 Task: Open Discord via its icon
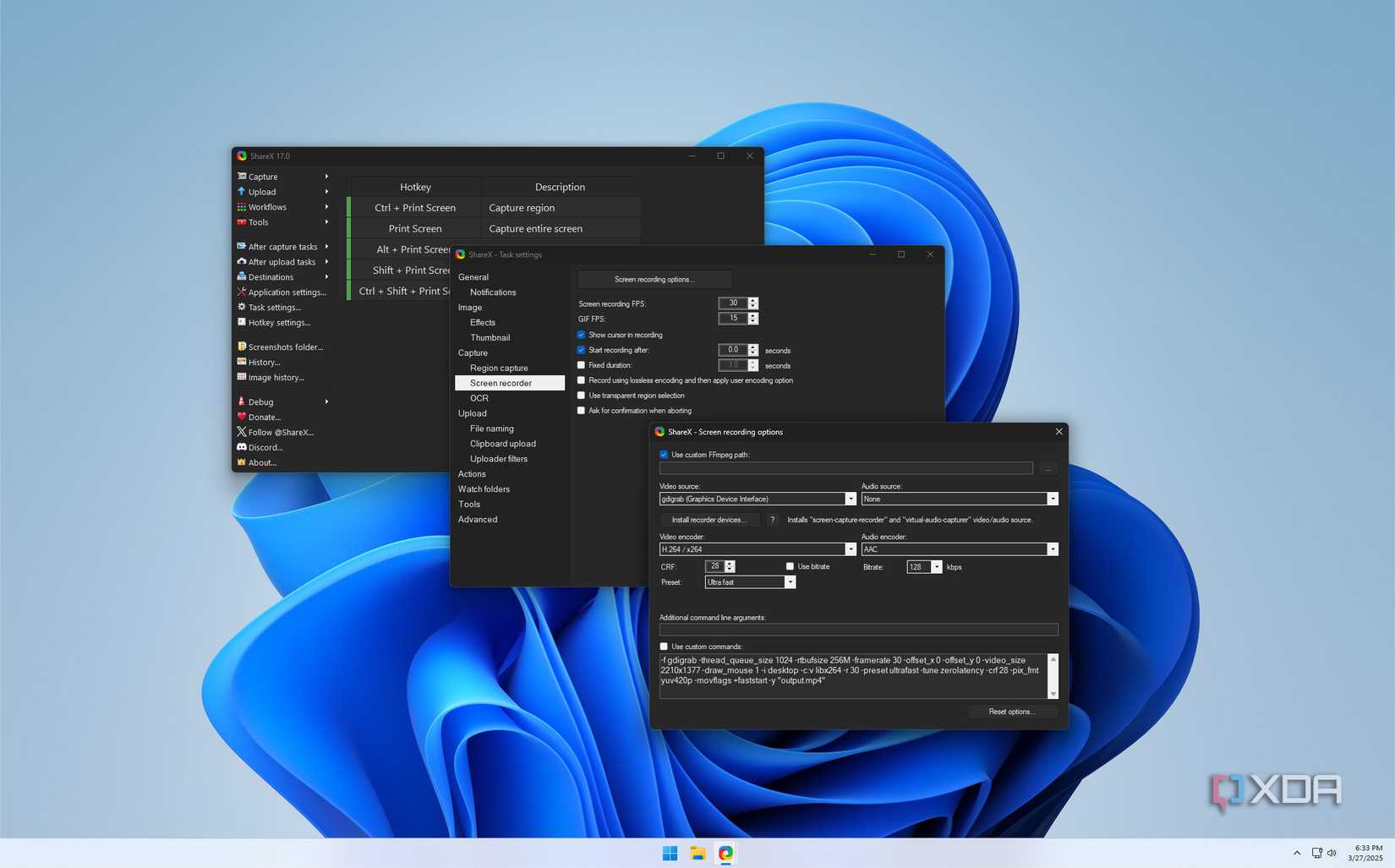(x=242, y=447)
